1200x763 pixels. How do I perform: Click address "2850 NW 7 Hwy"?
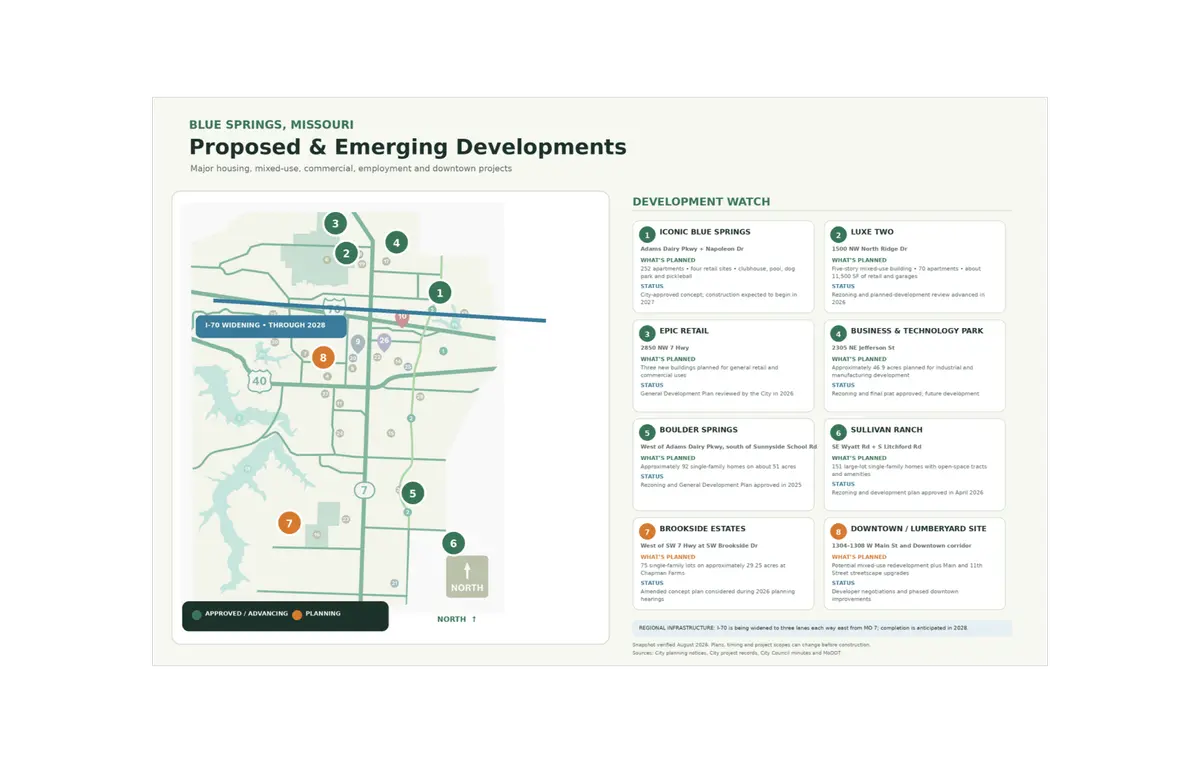663,348
